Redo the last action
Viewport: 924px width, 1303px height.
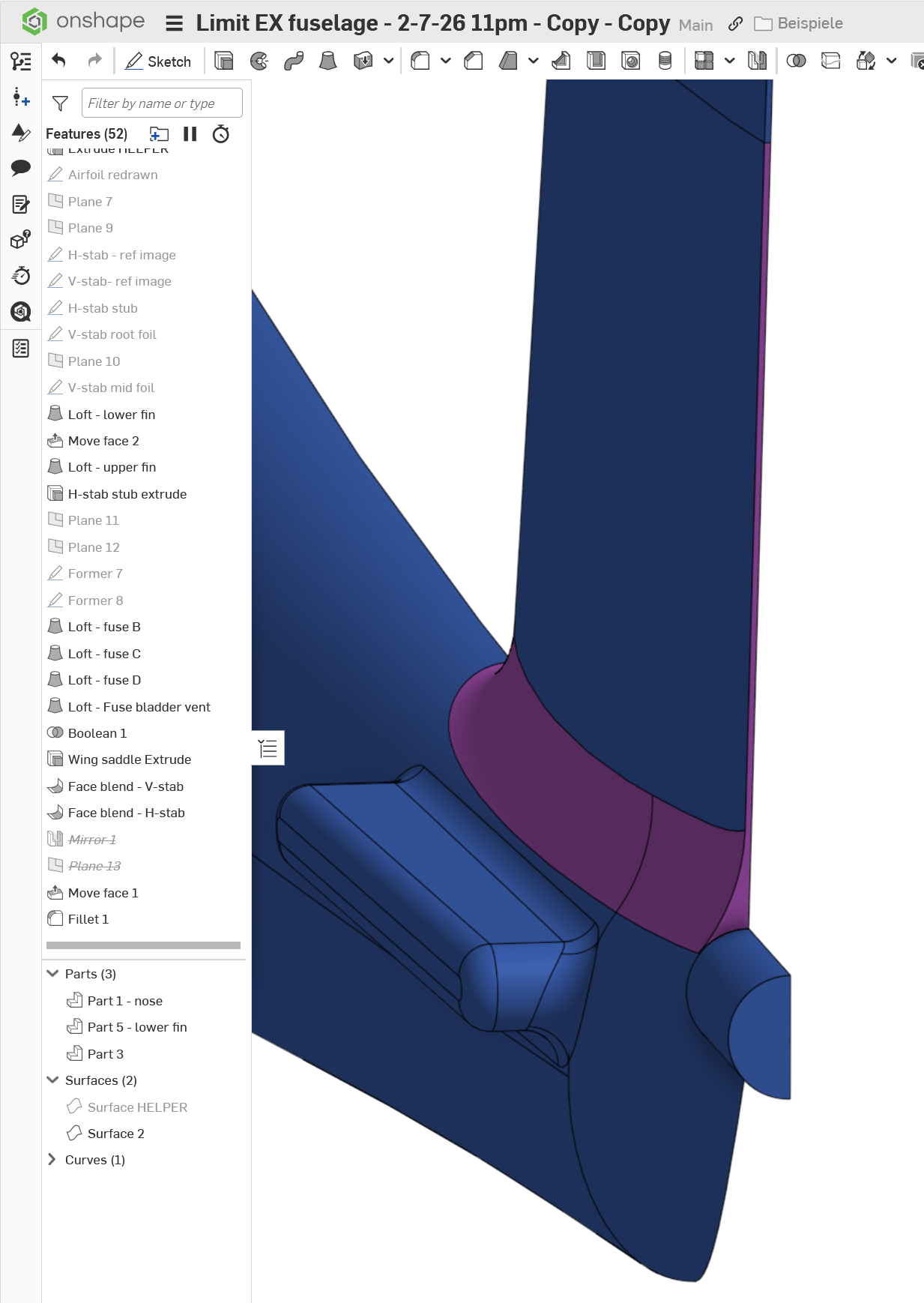point(94,61)
